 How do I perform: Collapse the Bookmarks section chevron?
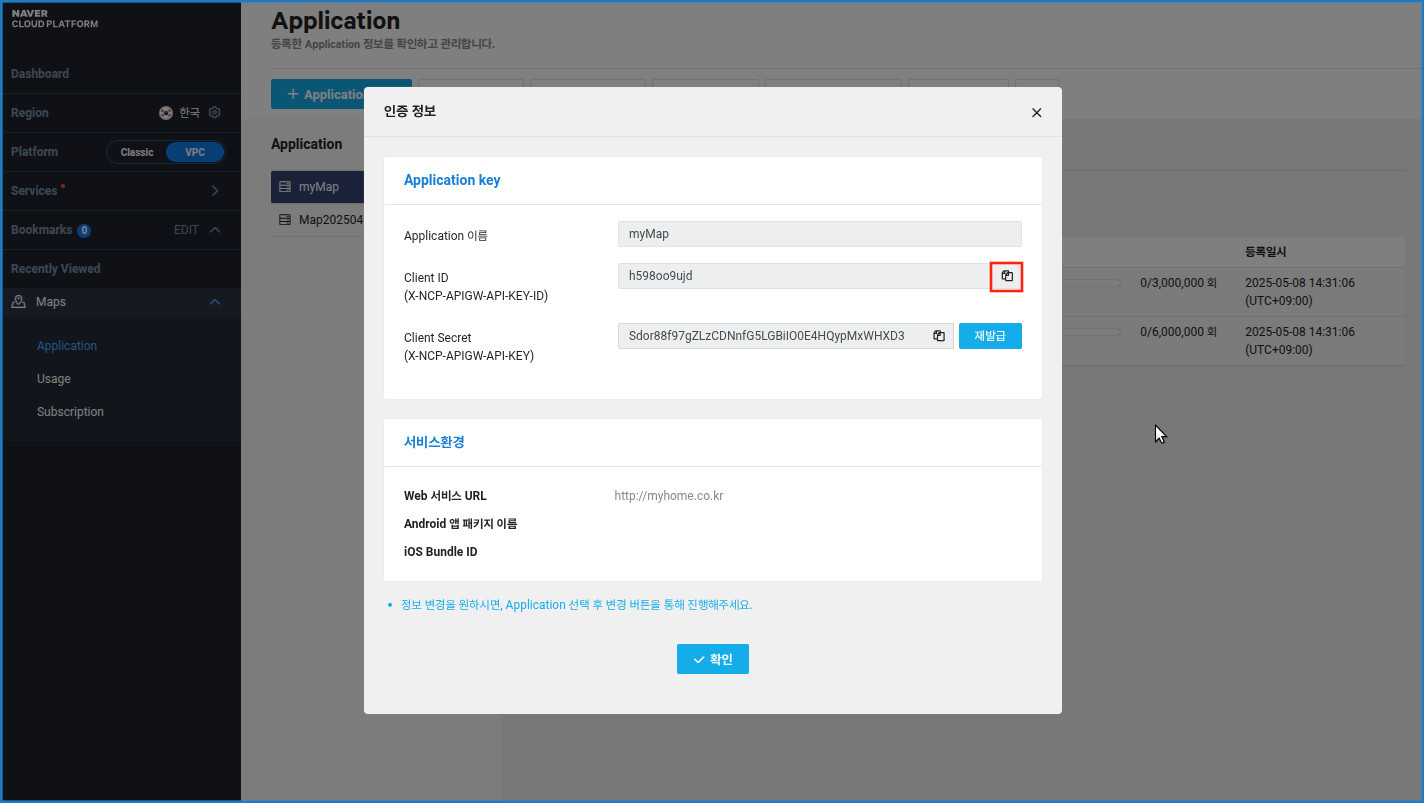coord(215,230)
